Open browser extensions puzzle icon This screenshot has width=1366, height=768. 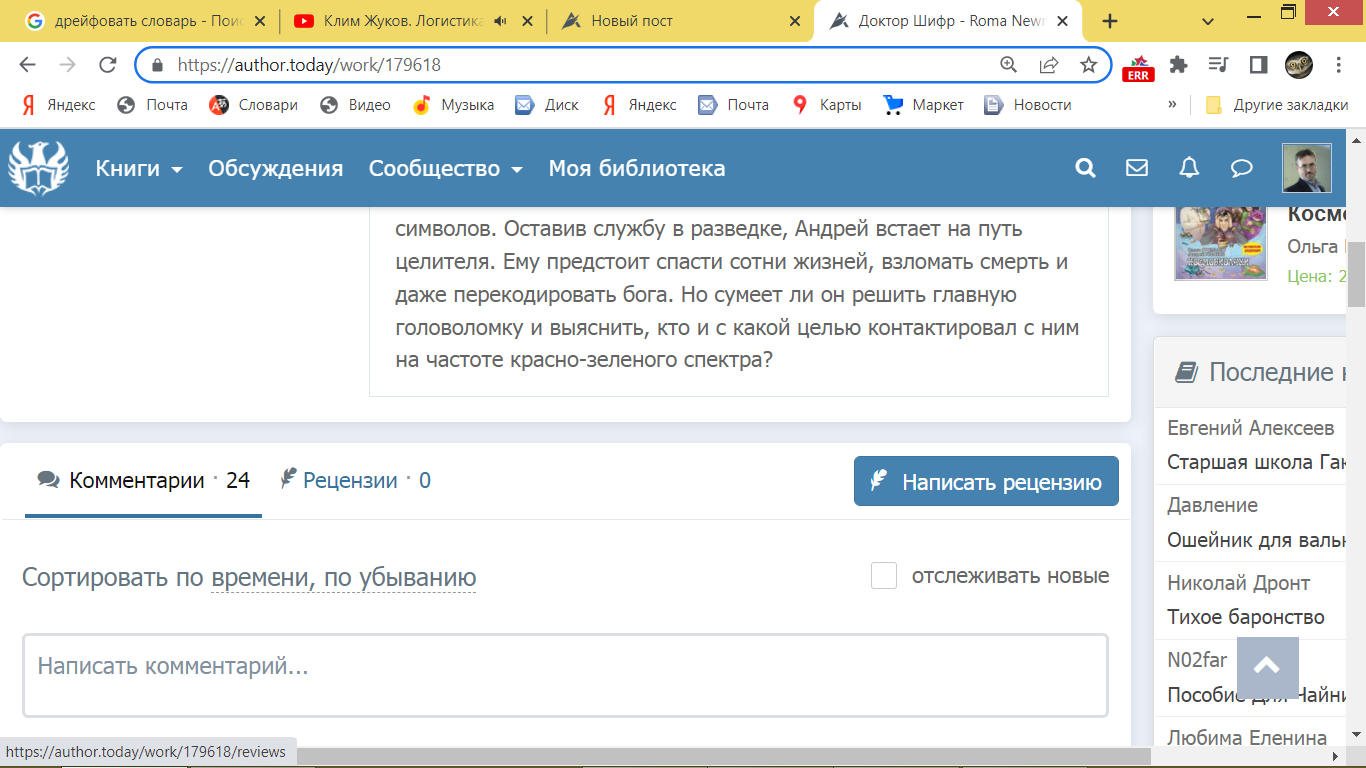pos(1178,65)
